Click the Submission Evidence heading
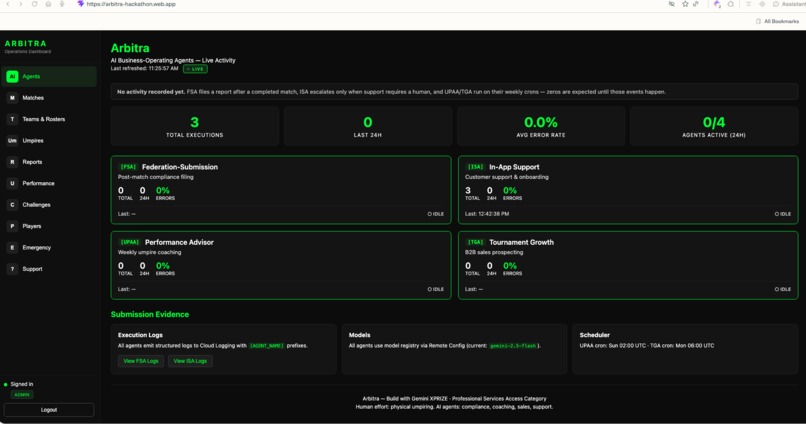 (x=150, y=315)
